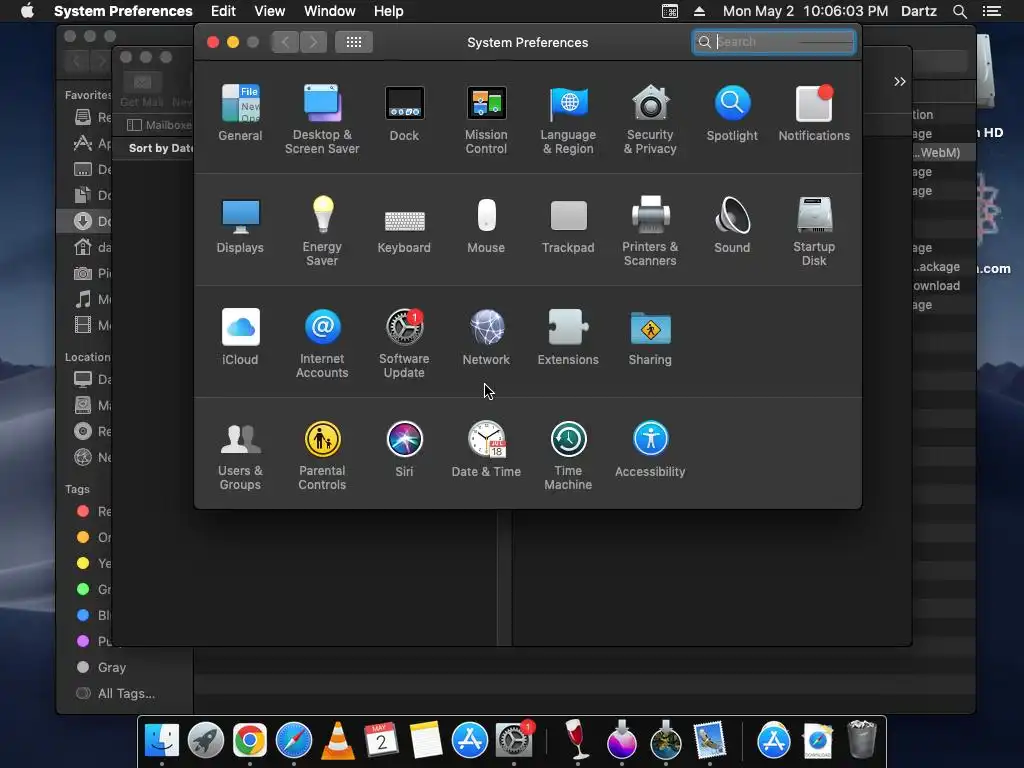Click the System Preferences search field
Viewport: 1024px width, 768px height.
click(774, 42)
